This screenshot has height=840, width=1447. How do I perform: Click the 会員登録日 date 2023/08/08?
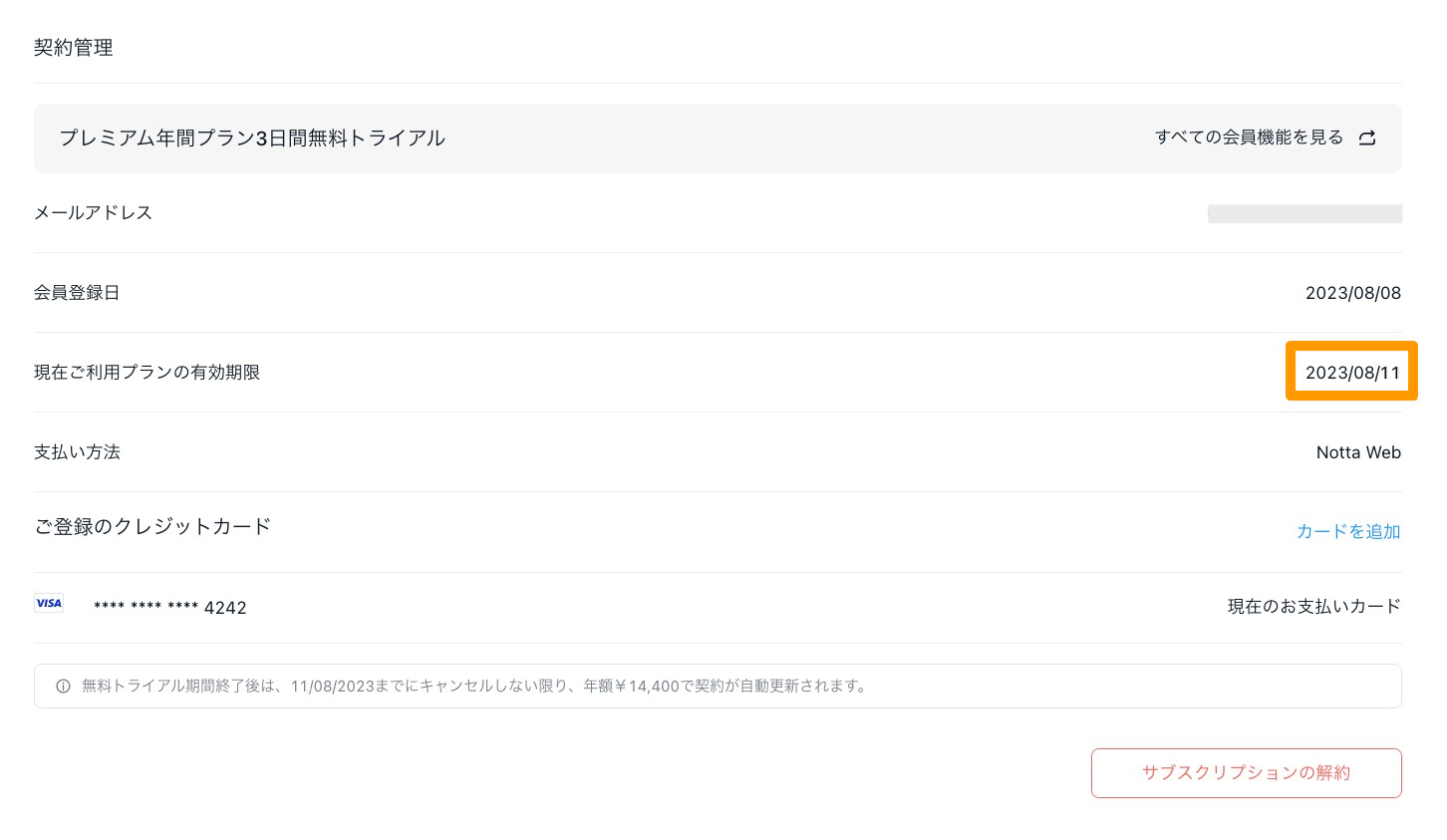[x=1352, y=293]
